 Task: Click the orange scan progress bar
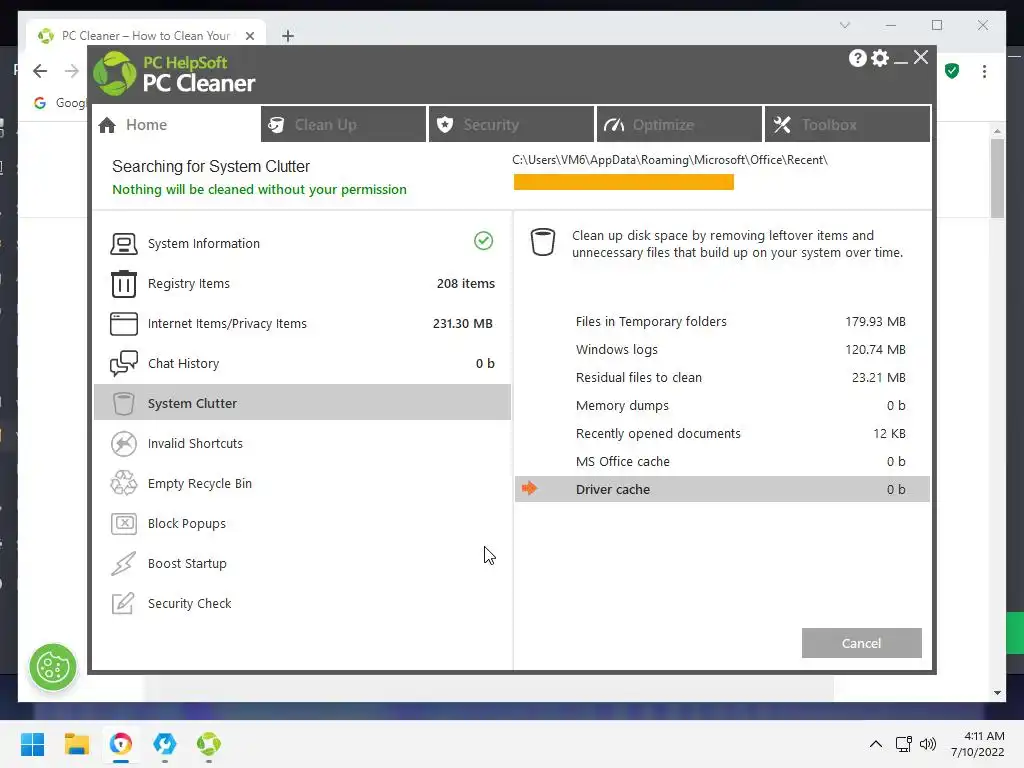[x=624, y=182]
